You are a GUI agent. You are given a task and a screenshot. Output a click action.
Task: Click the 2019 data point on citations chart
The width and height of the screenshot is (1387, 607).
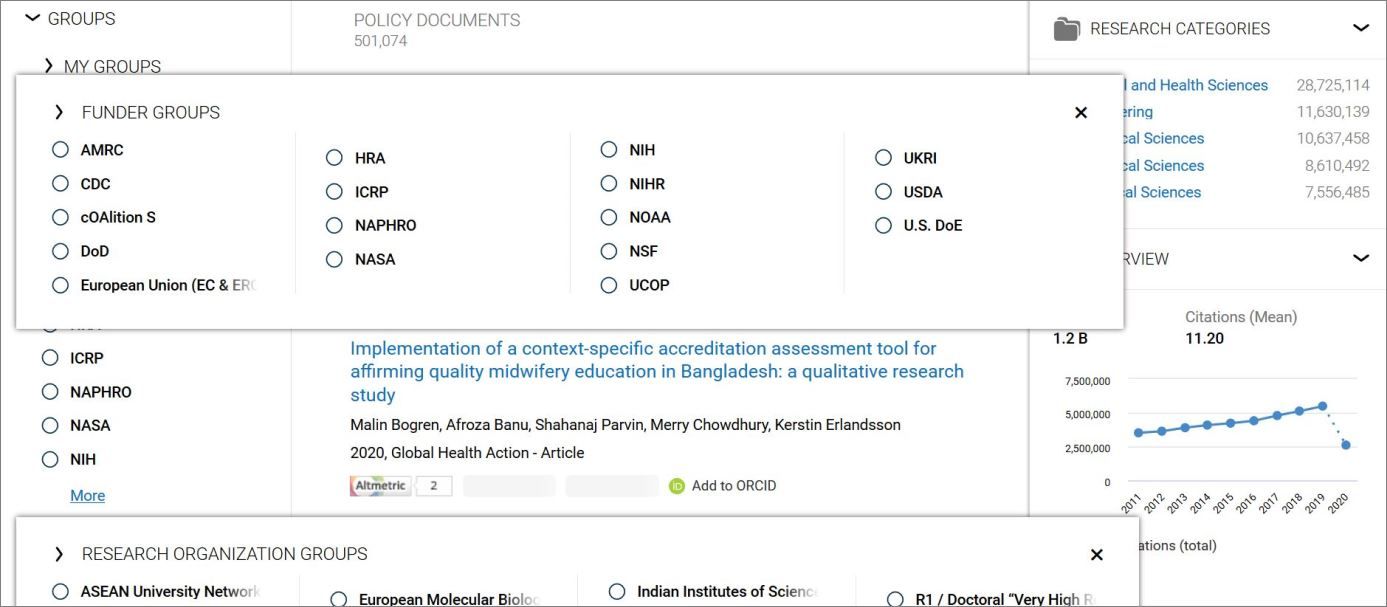(x=1322, y=406)
